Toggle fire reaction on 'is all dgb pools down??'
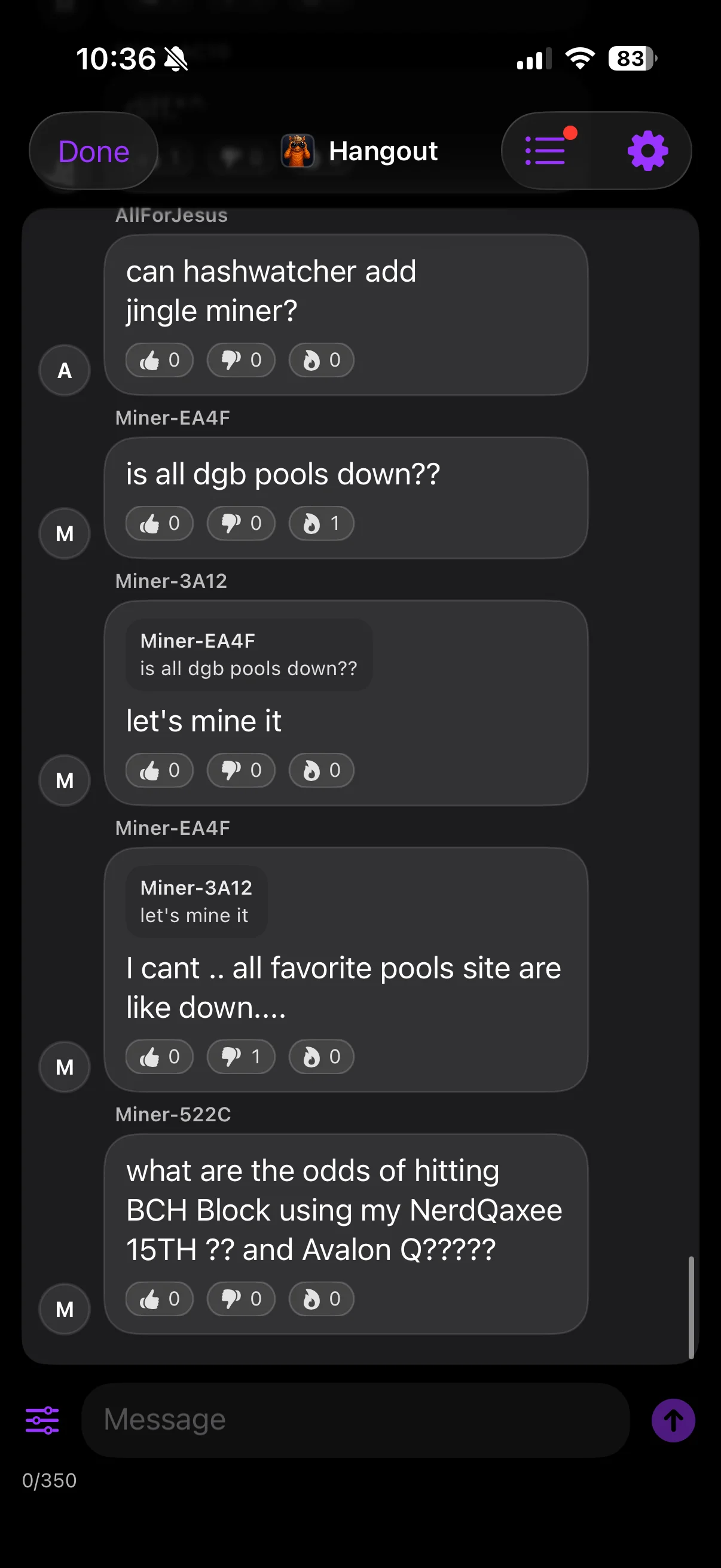The image size is (721, 1568). point(321,523)
